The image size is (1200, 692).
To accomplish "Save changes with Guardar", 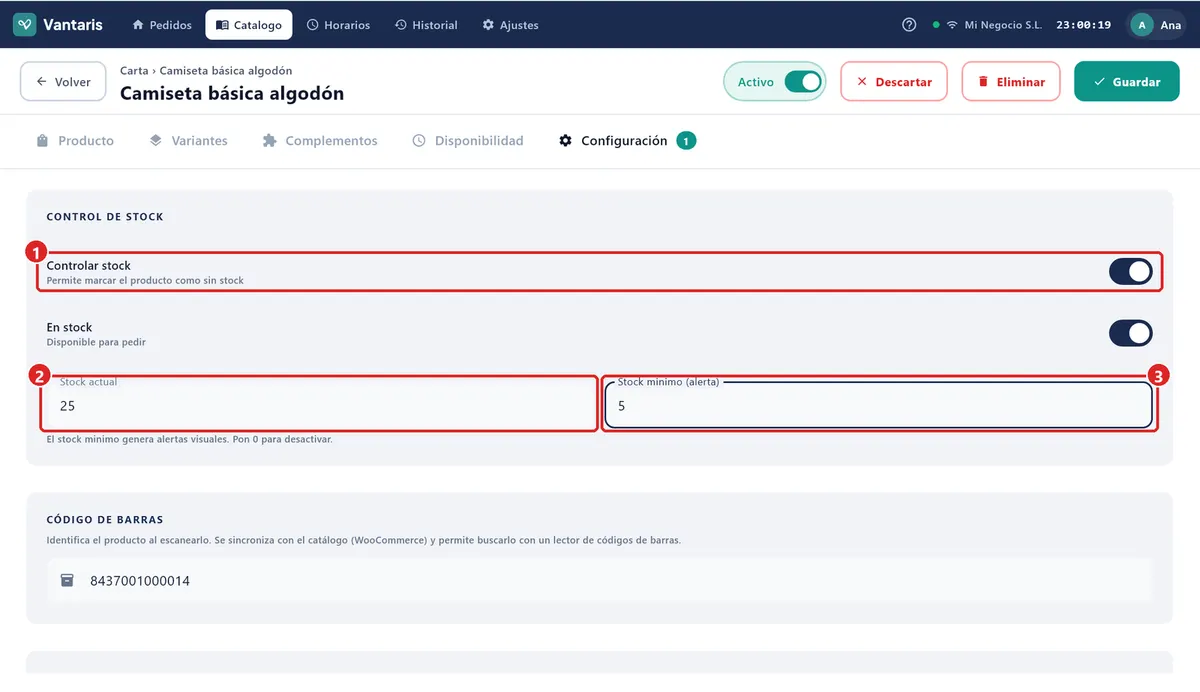I will (1127, 82).
